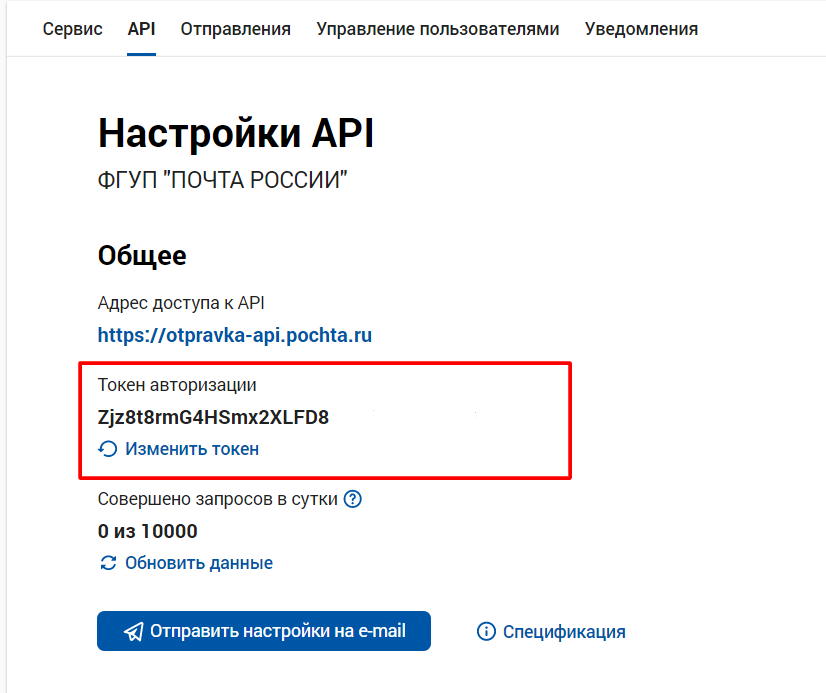Click the Токен авторизации label
This screenshot has width=826, height=693.
177,385
